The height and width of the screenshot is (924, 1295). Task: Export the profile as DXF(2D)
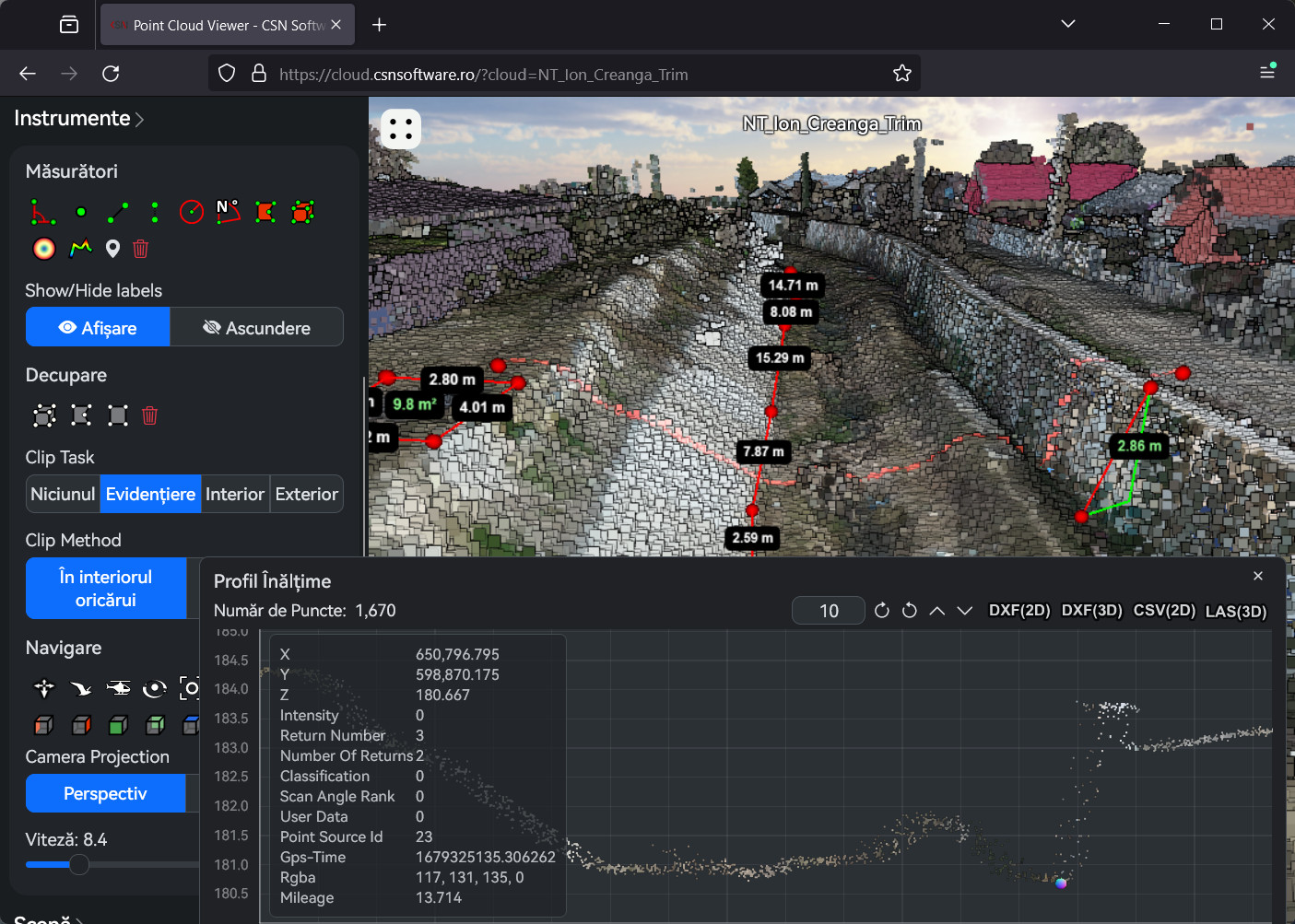point(1019,610)
